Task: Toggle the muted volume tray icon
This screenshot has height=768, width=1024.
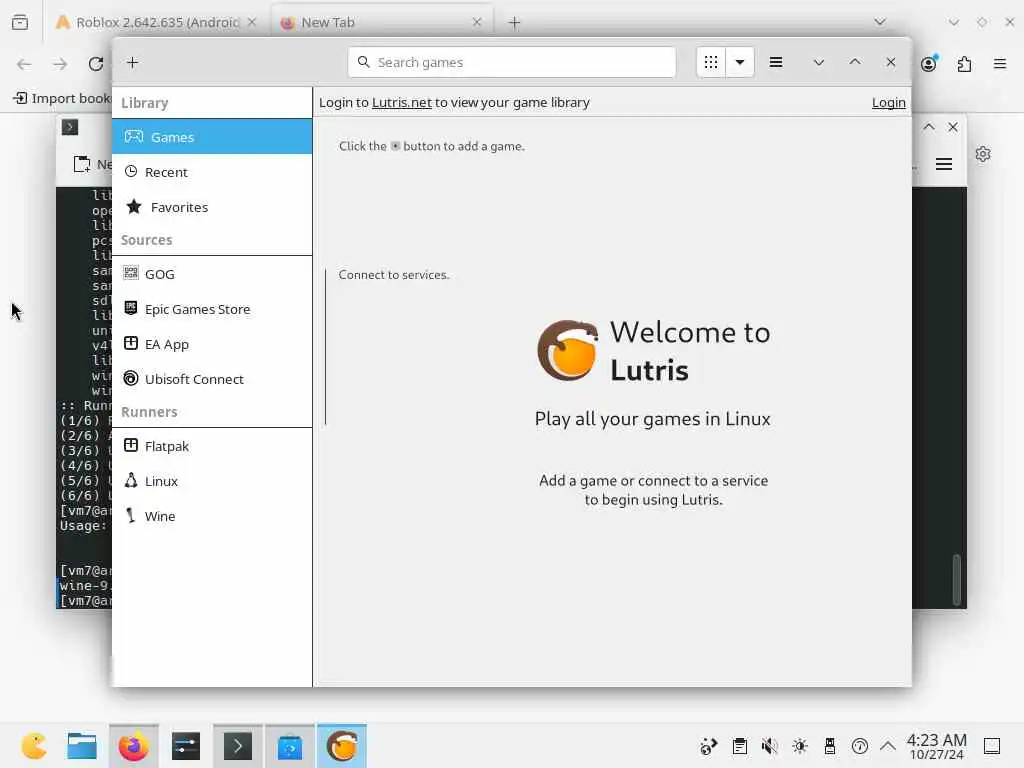Action: 769,746
